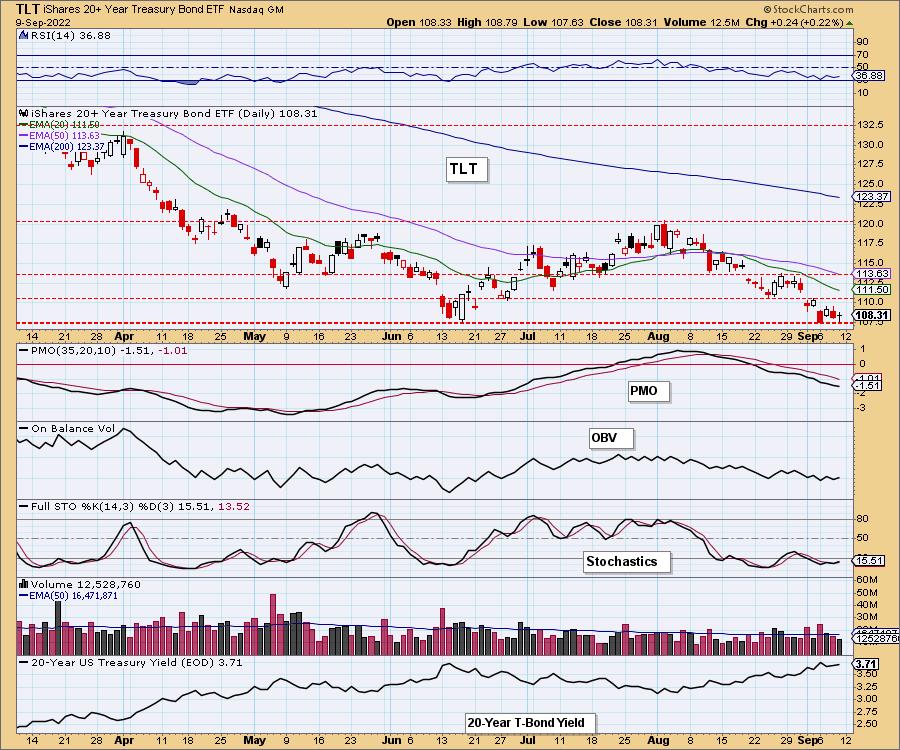This screenshot has height=750, width=900.
Task: Click the OBV annotation box
Action: coord(611,438)
